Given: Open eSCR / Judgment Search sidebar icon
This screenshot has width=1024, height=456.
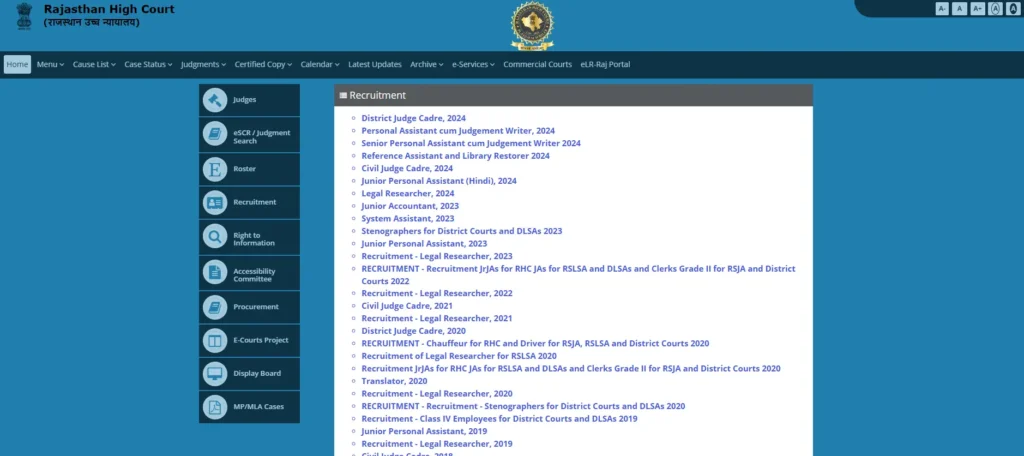Looking at the screenshot, I should click(215, 135).
